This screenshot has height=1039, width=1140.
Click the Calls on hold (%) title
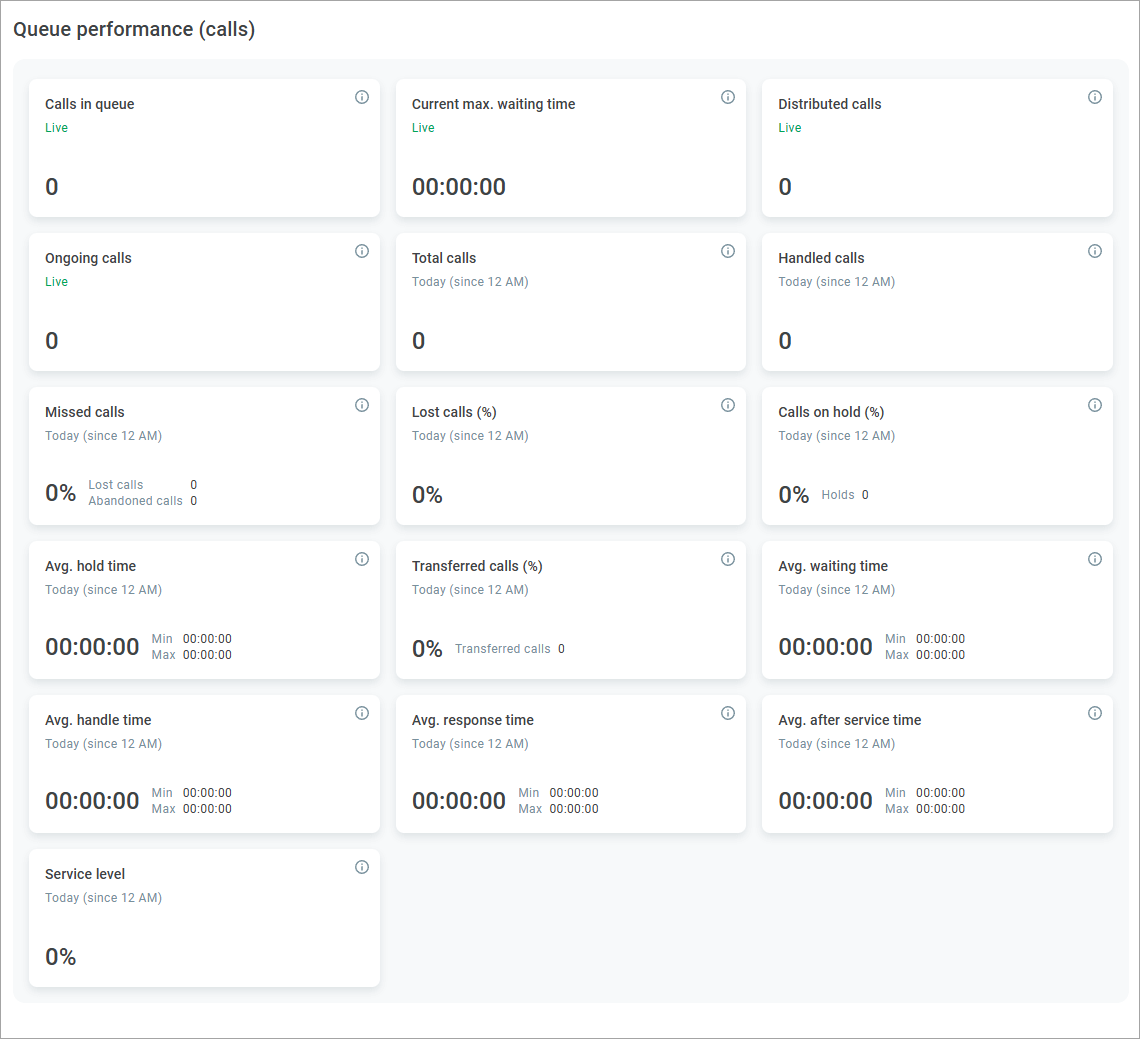coord(831,412)
